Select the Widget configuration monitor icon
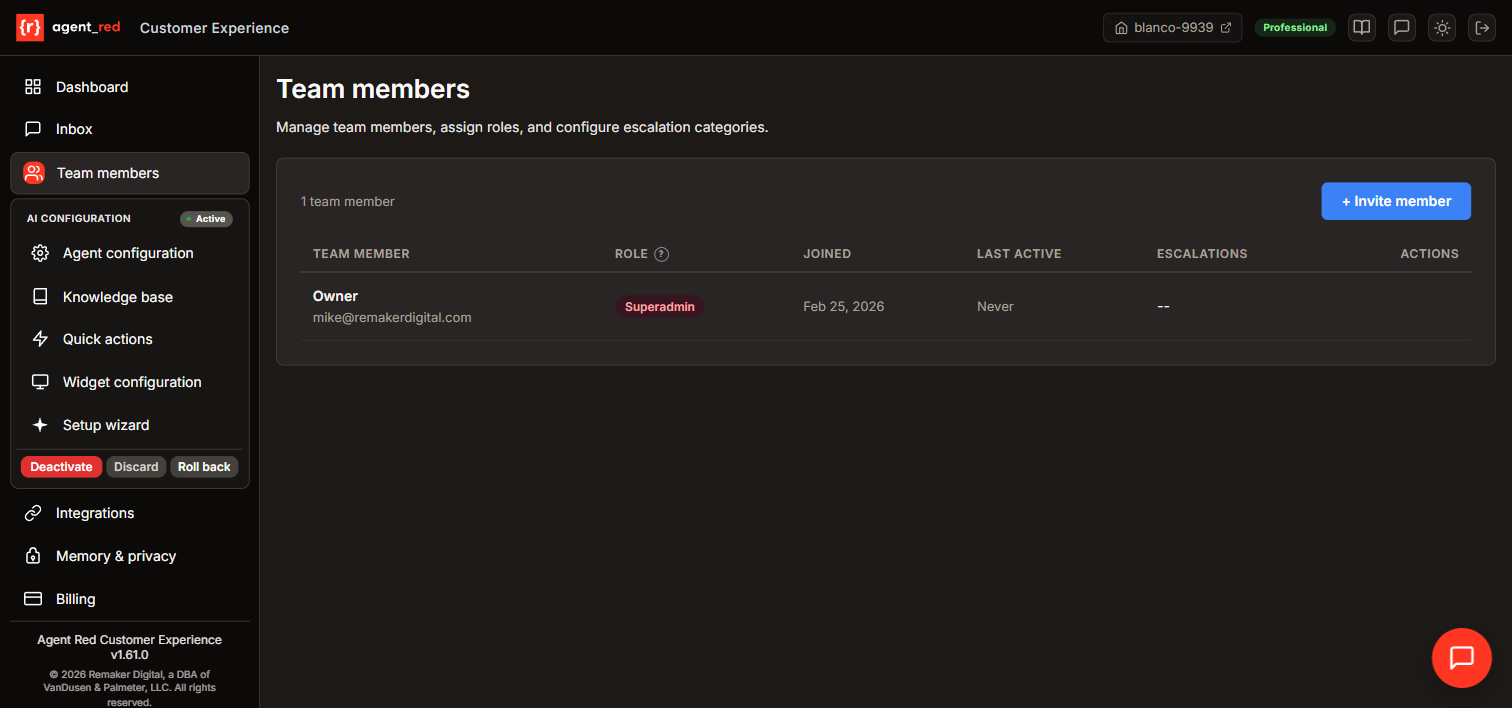1512x708 pixels. pos(40,382)
